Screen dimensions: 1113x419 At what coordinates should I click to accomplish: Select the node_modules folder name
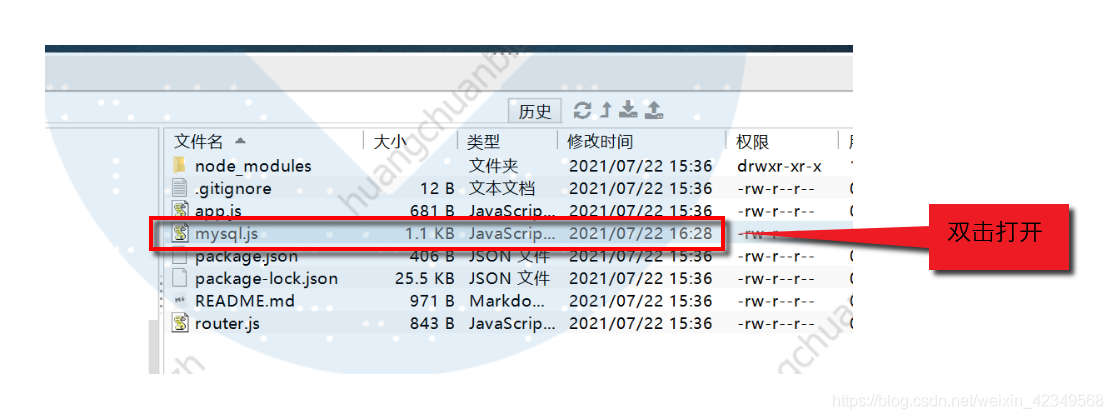tap(253, 166)
